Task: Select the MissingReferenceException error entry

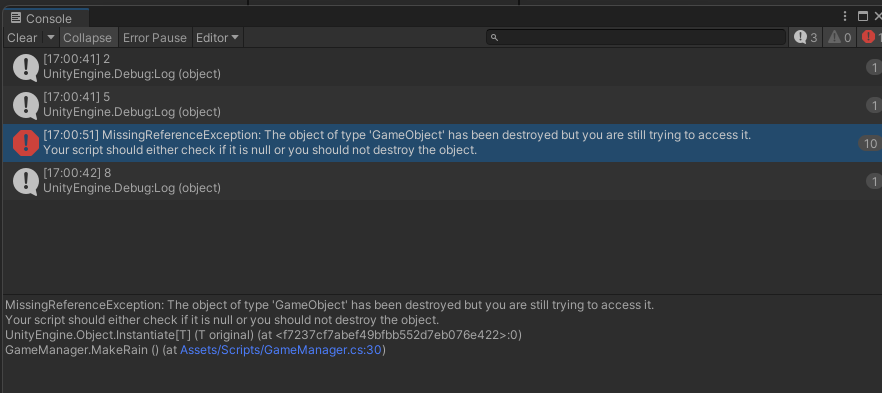Action: (442, 143)
